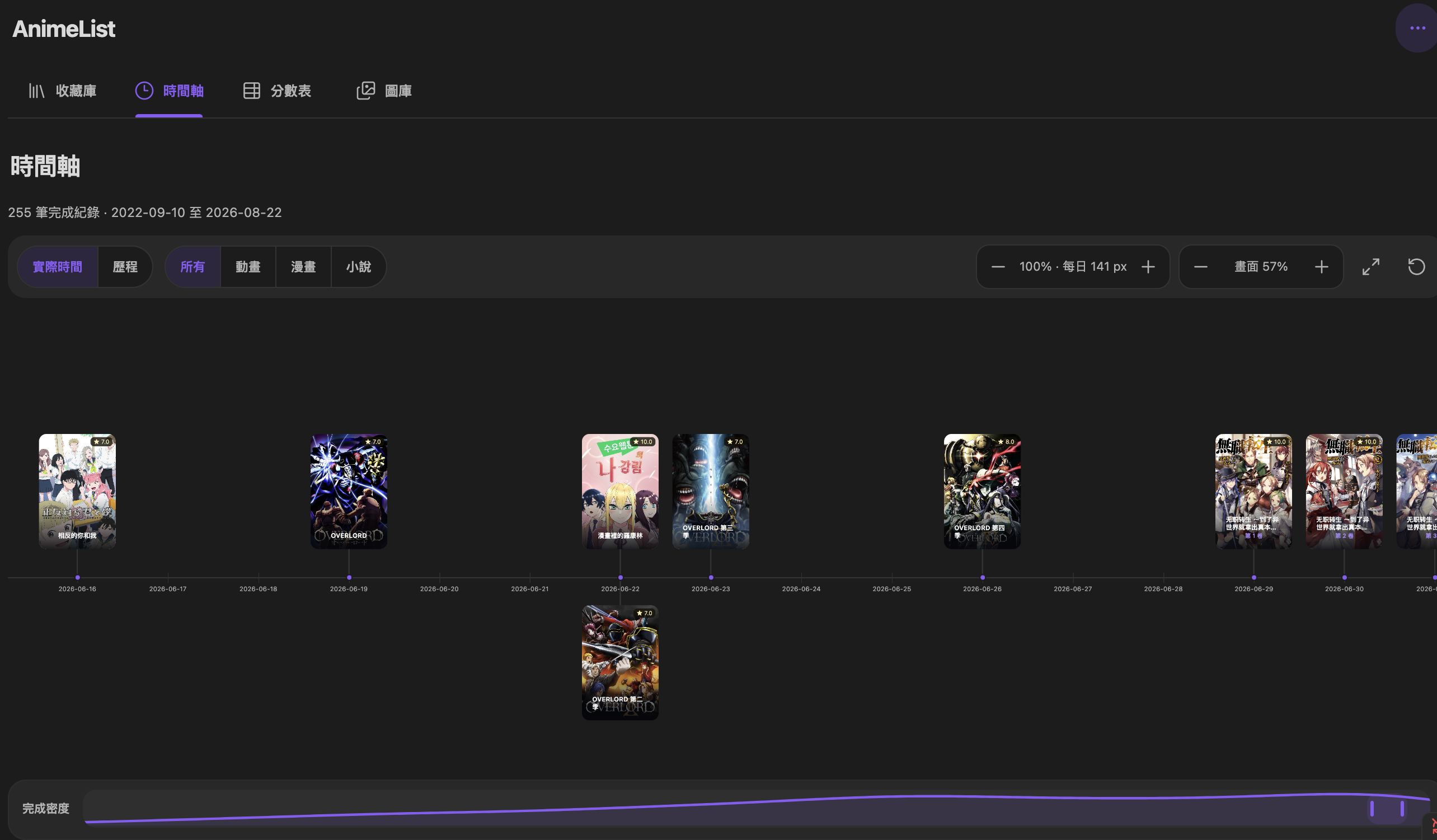Open the OVERLORD 第二季 card
The image size is (1437, 840).
[620, 663]
